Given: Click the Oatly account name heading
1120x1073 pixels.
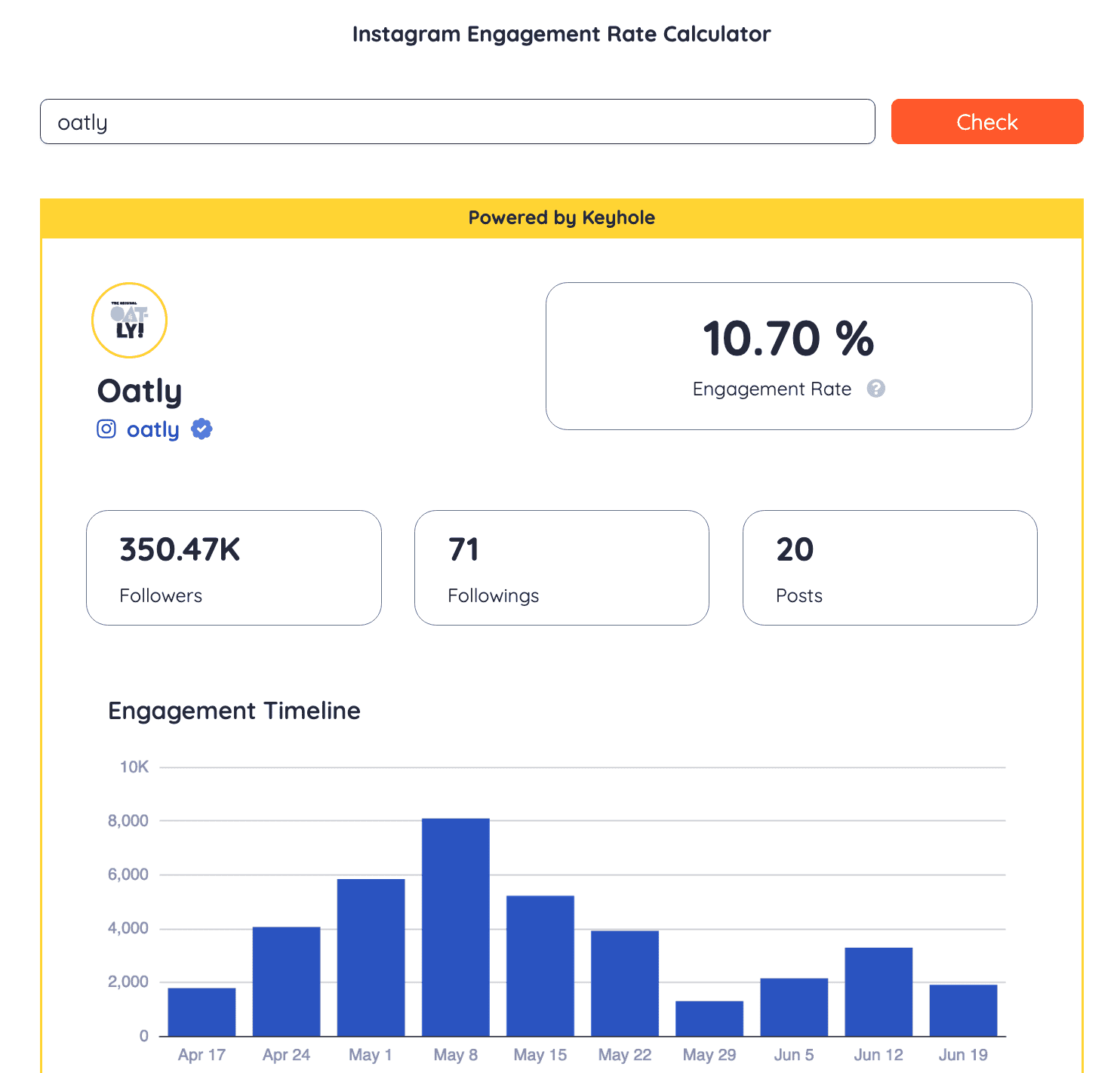Looking at the screenshot, I should click(x=140, y=391).
